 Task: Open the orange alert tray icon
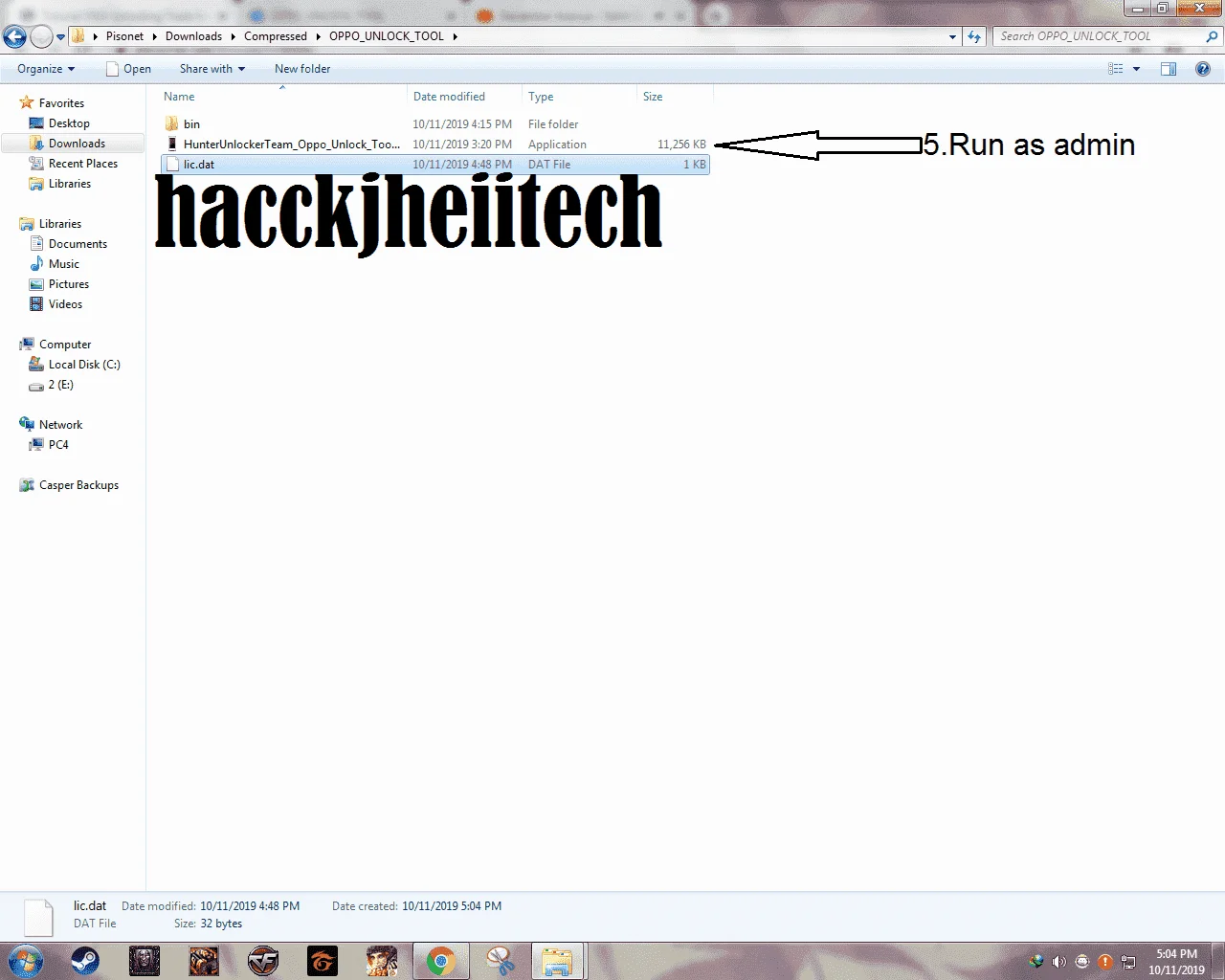(x=1105, y=962)
